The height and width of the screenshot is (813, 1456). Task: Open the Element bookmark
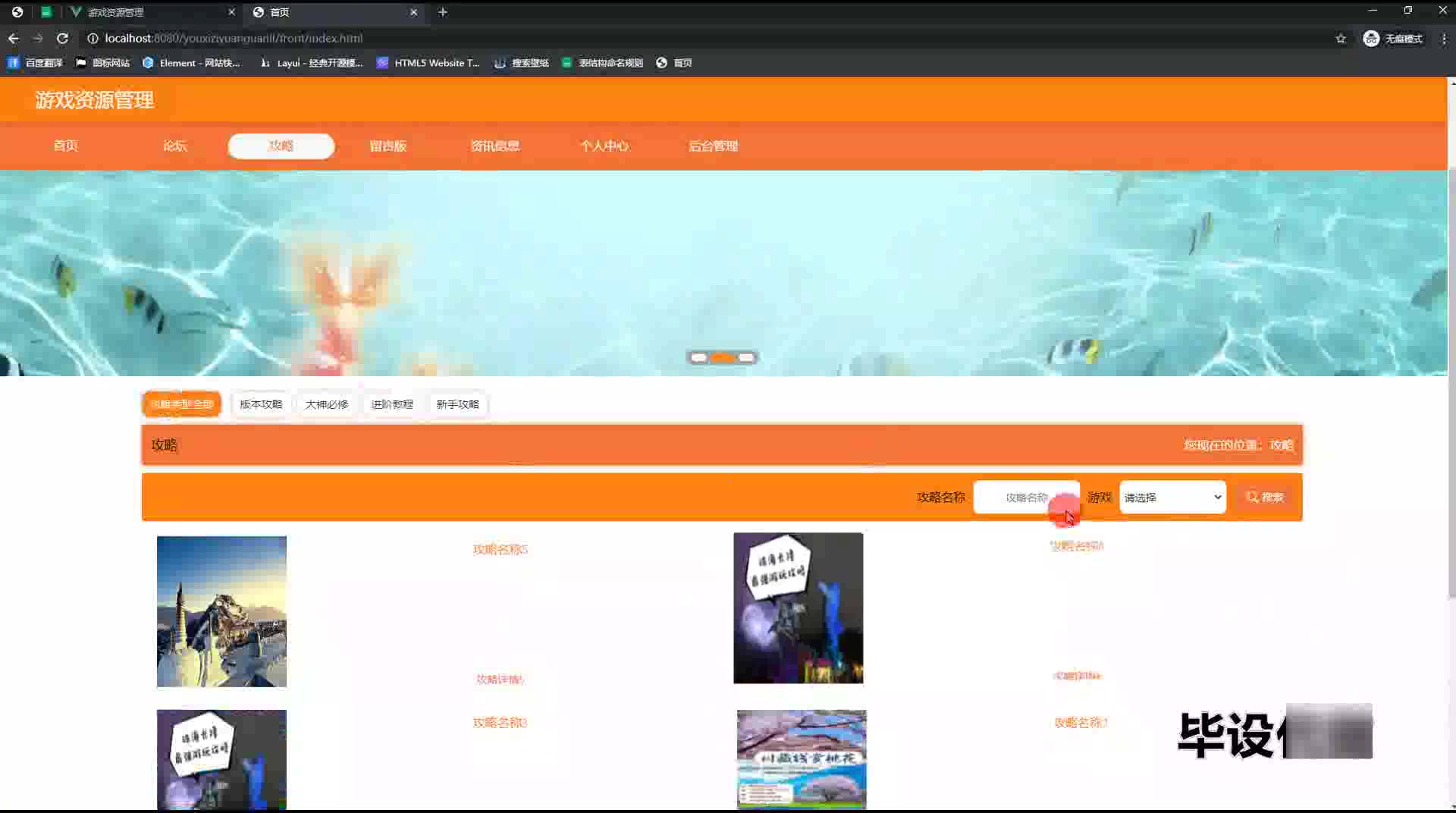(191, 63)
